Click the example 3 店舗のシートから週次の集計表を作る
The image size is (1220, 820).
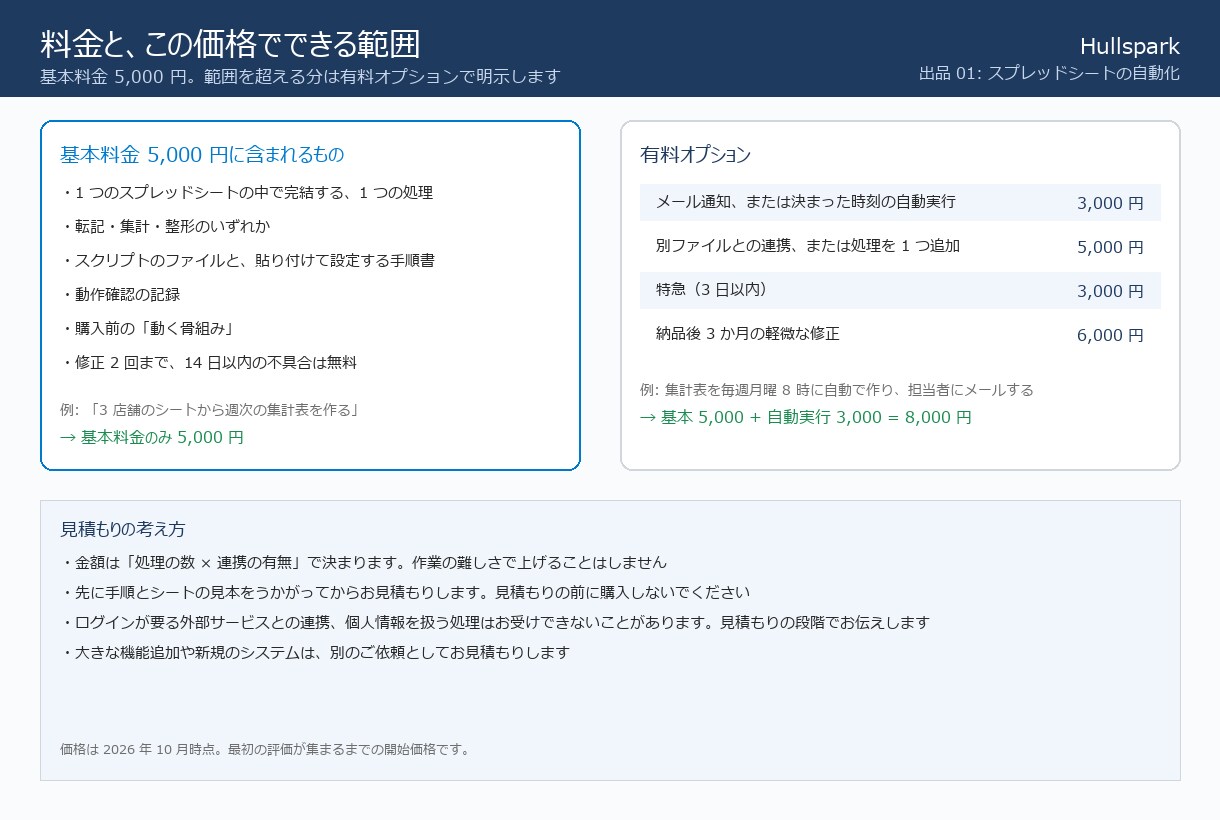pyautogui.click(x=210, y=409)
